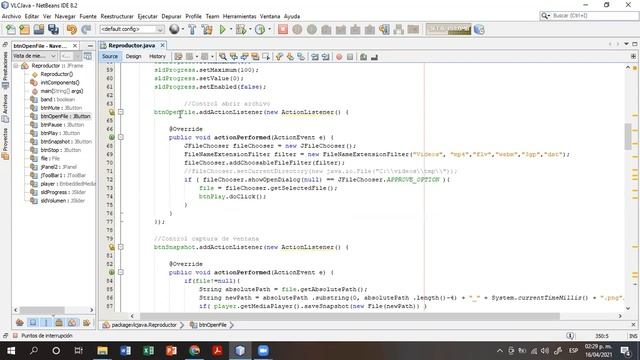Open Excel from the taskbar

pos(148,351)
